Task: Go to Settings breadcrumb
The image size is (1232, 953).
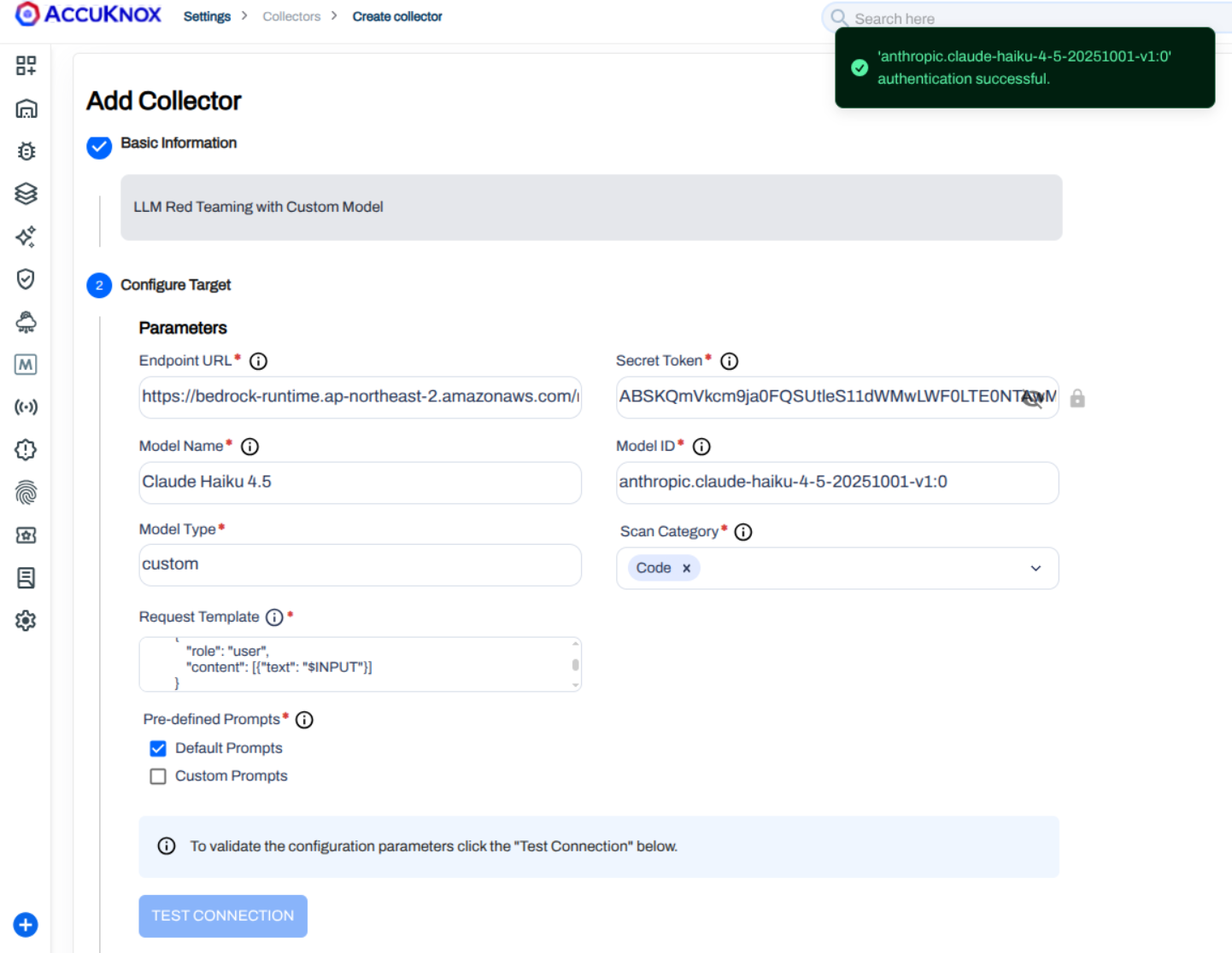Action: (x=207, y=16)
